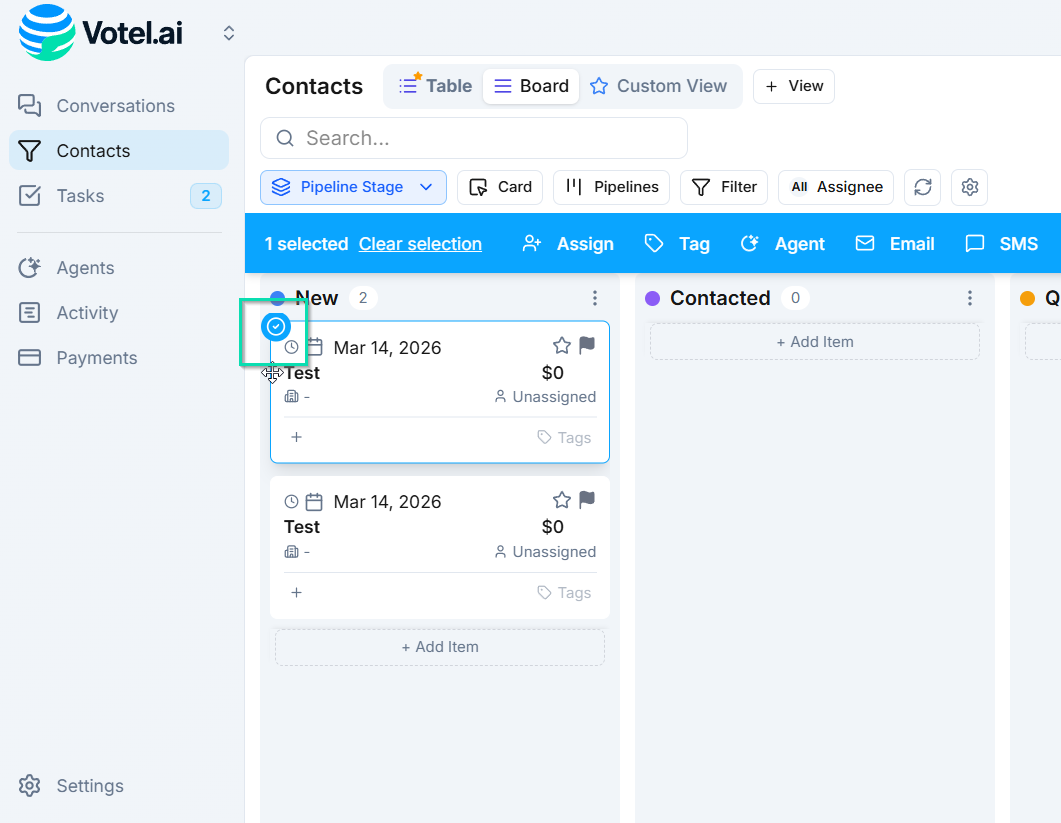Switch to the Table view tab
The width and height of the screenshot is (1061, 823).
click(435, 86)
